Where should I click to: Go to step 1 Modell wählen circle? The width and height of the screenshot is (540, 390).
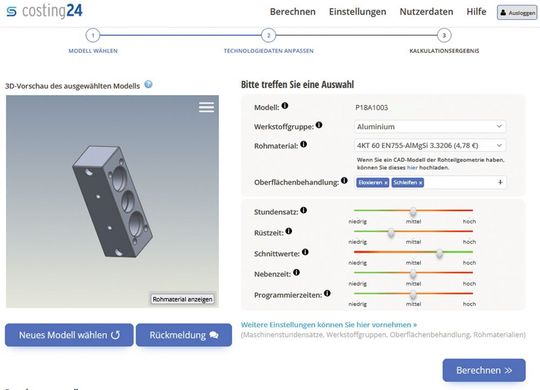click(x=93, y=35)
